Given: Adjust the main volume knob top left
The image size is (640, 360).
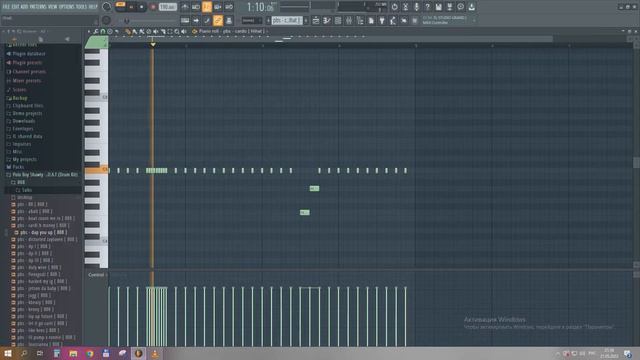Looking at the screenshot, I should click(x=107, y=7).
